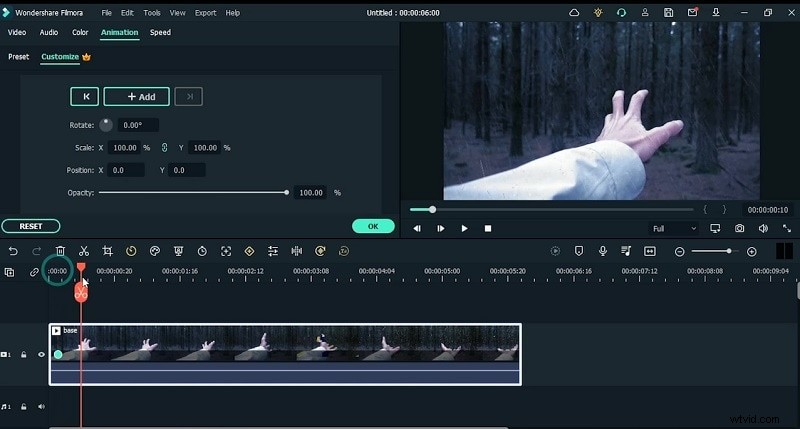The image size is (800, 429).
Task: Open the Full preview quality dropdown
Action: pyautogui.click(x=674, y=228)
